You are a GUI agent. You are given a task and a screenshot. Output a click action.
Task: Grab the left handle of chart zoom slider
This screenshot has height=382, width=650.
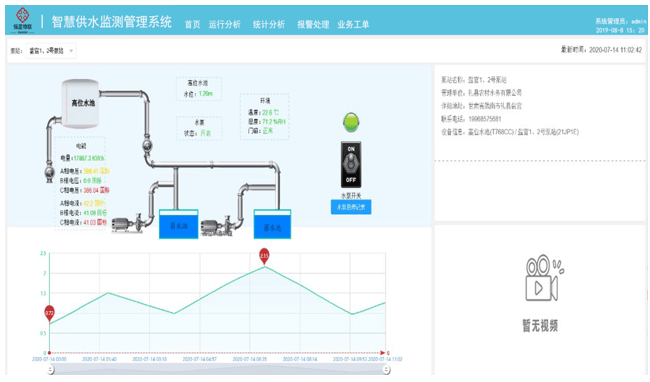50,370
